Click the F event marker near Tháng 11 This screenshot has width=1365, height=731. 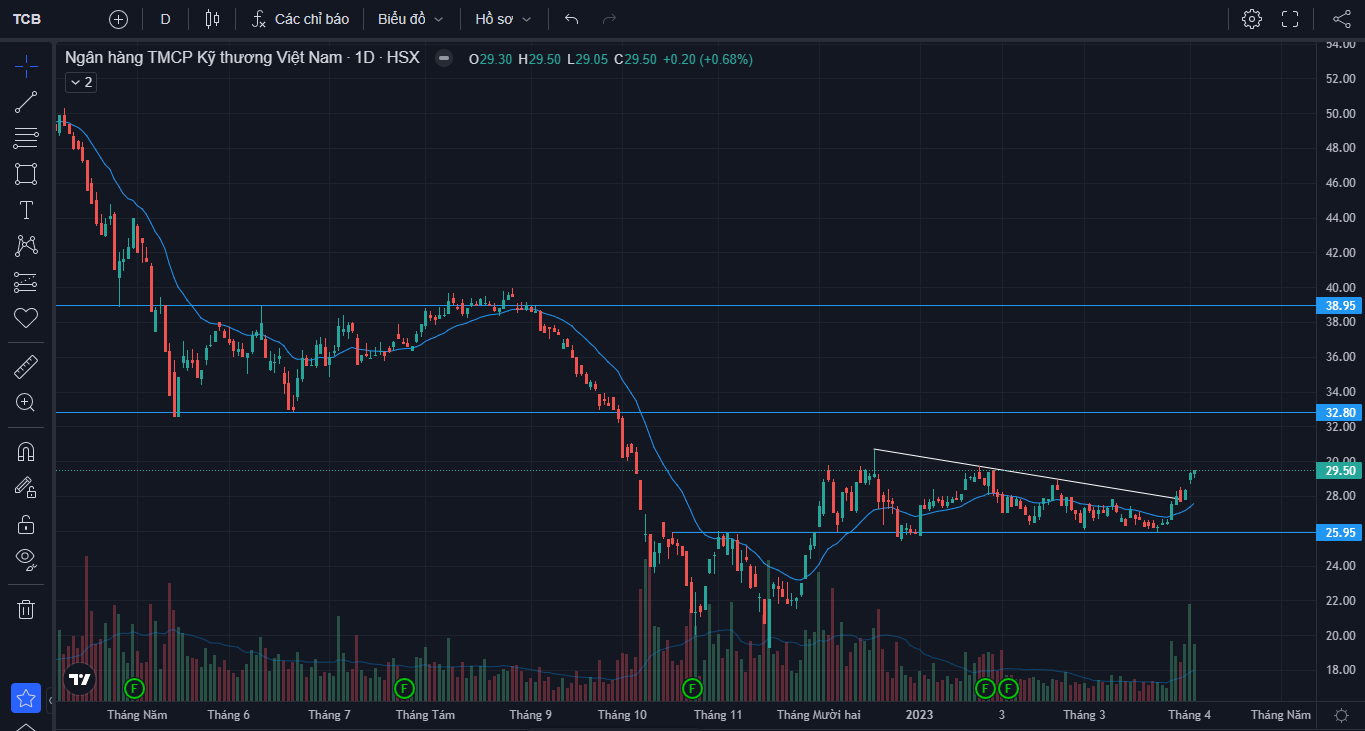[692, 688]
